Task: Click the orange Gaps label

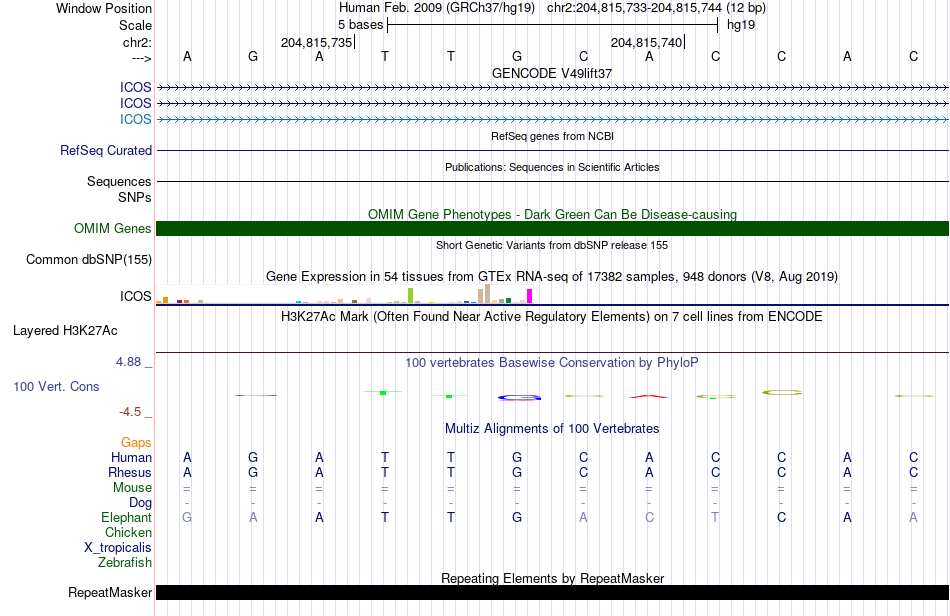Action: [x=136, y=442]
